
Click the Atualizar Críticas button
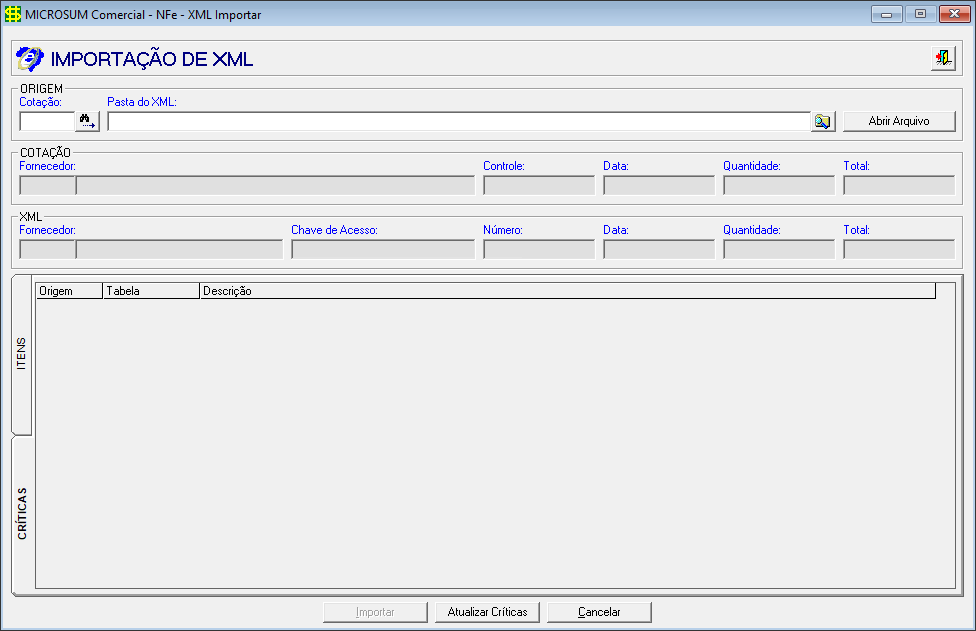point(487,611)
